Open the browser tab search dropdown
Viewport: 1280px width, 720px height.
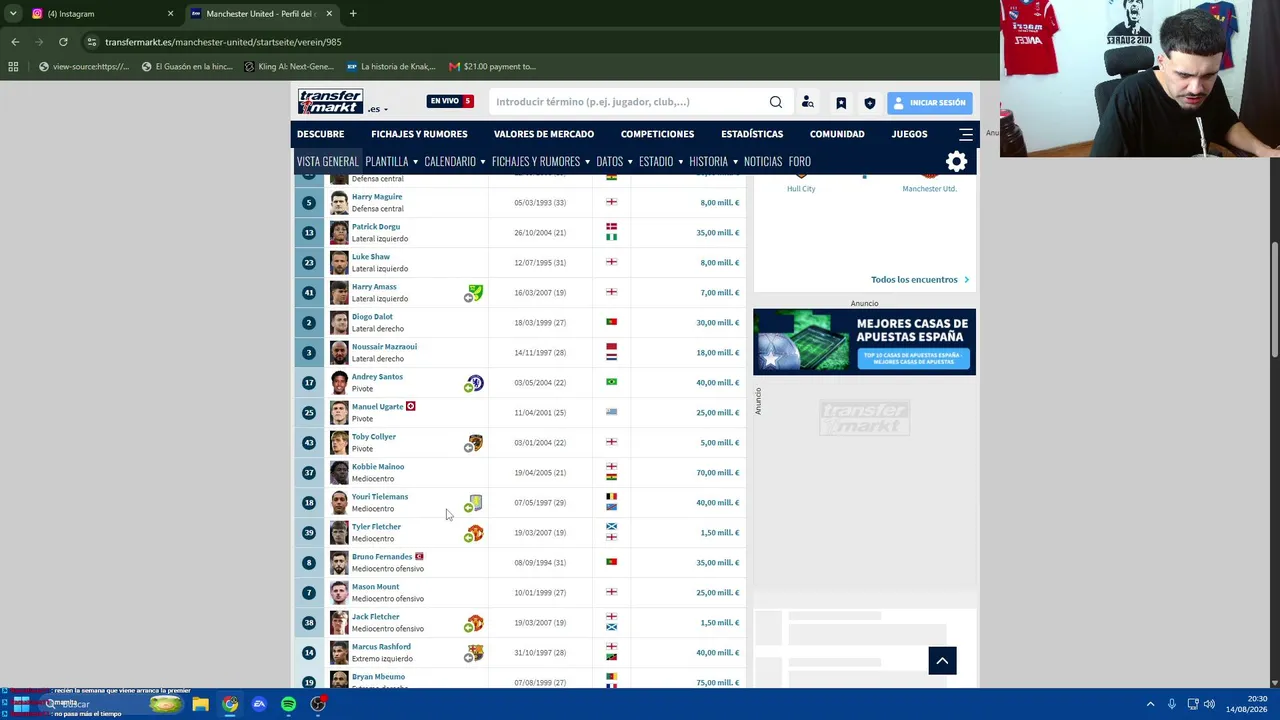13,14
